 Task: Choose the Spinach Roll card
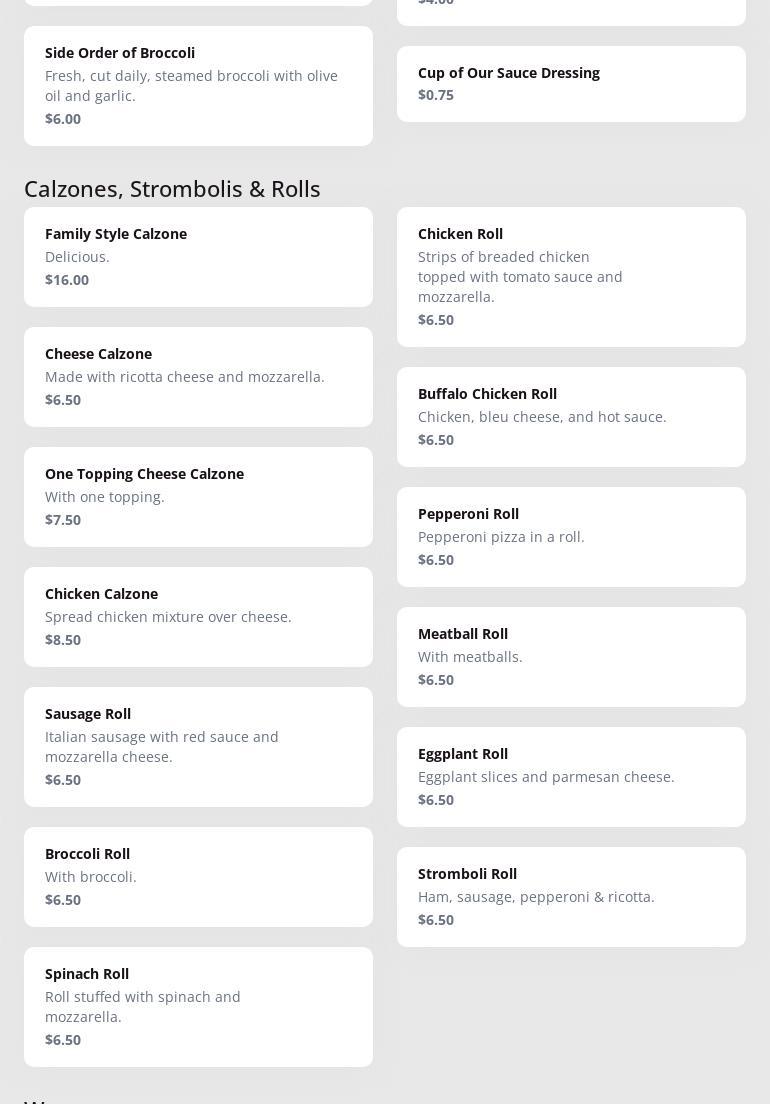198,1007
